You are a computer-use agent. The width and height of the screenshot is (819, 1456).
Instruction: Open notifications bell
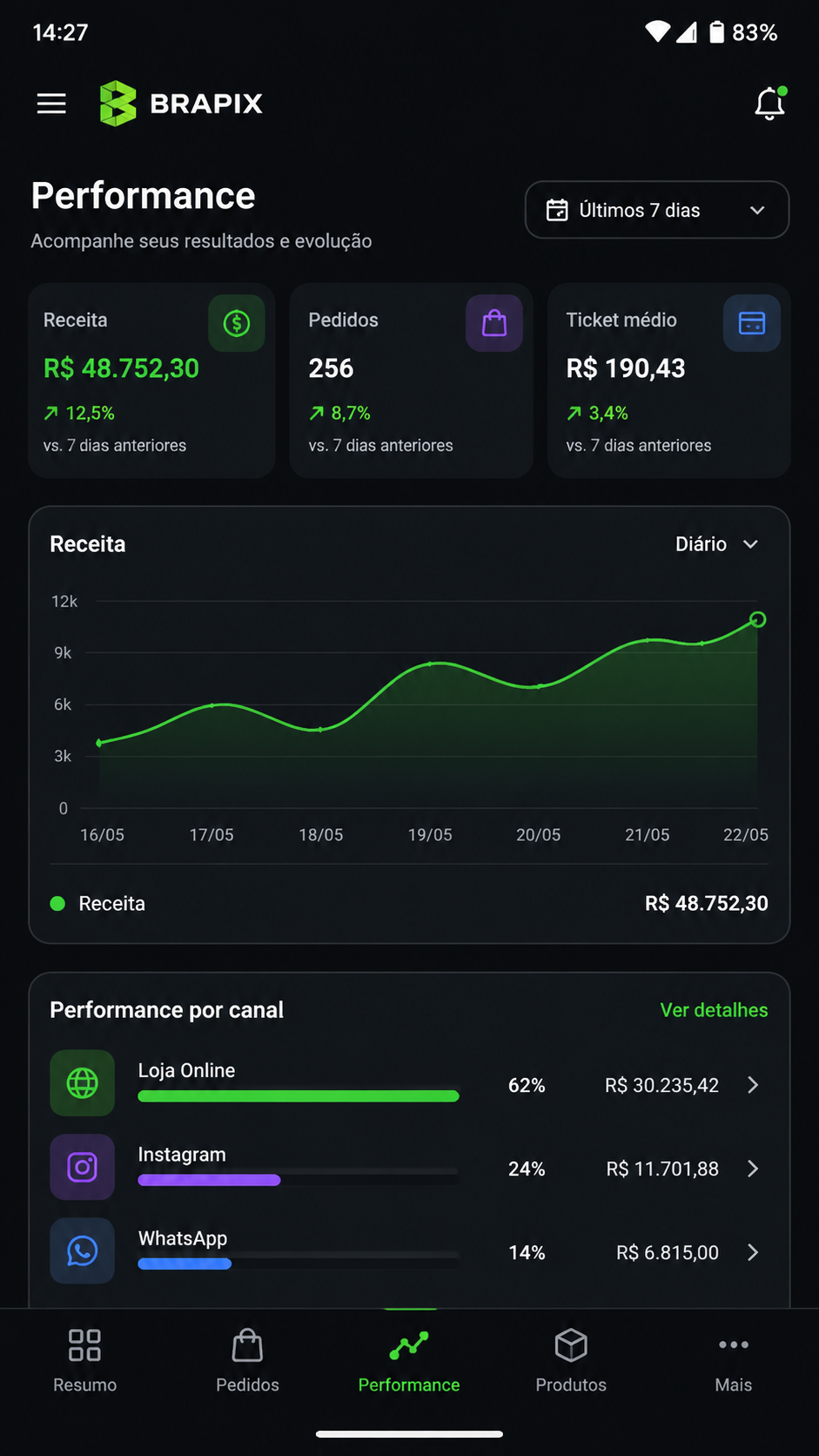tap(769, 104)
